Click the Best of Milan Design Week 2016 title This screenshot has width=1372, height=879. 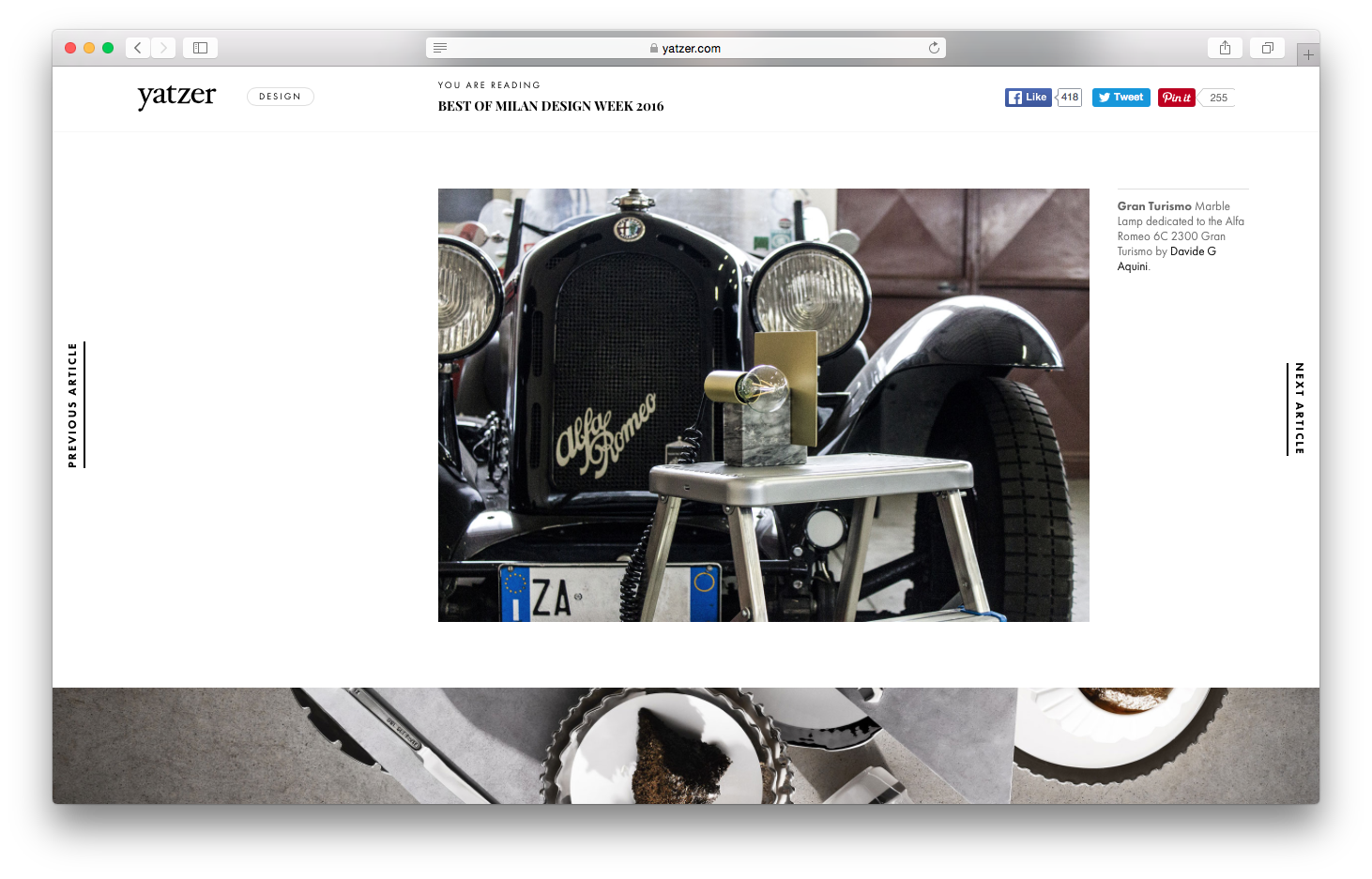tap(551, 106)
